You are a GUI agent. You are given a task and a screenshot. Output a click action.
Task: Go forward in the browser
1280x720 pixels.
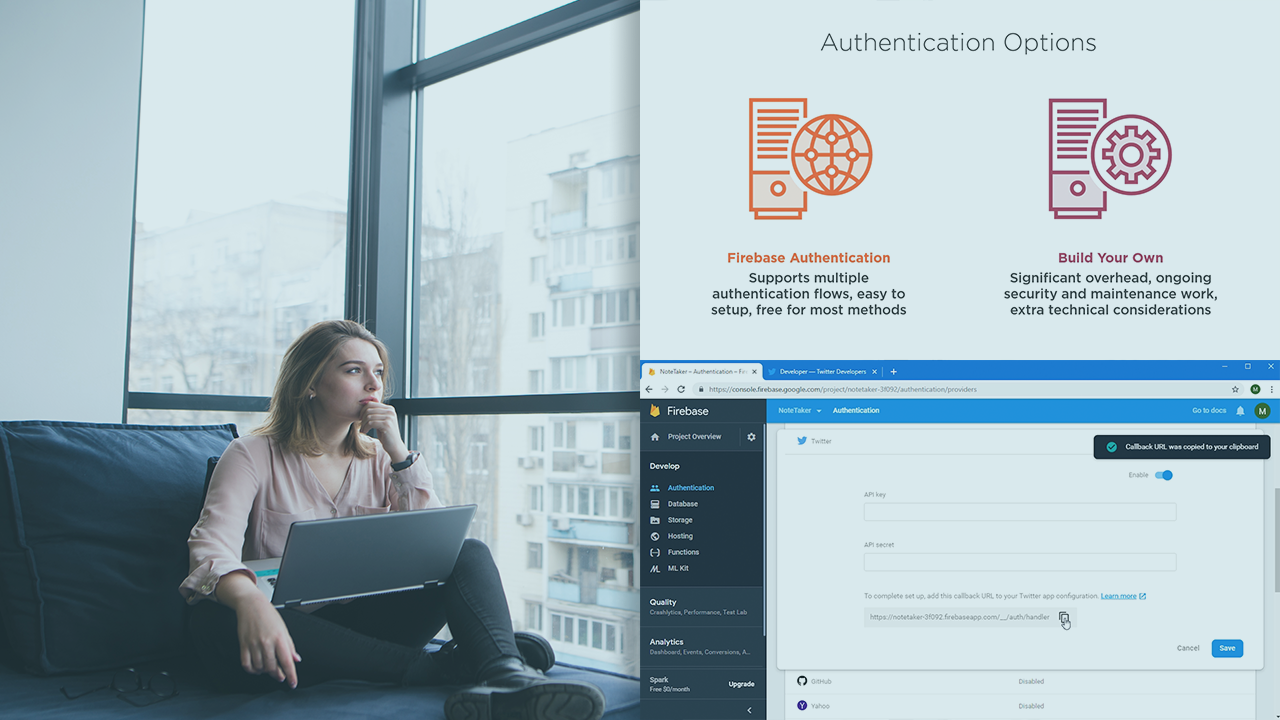tap(665, 389)
